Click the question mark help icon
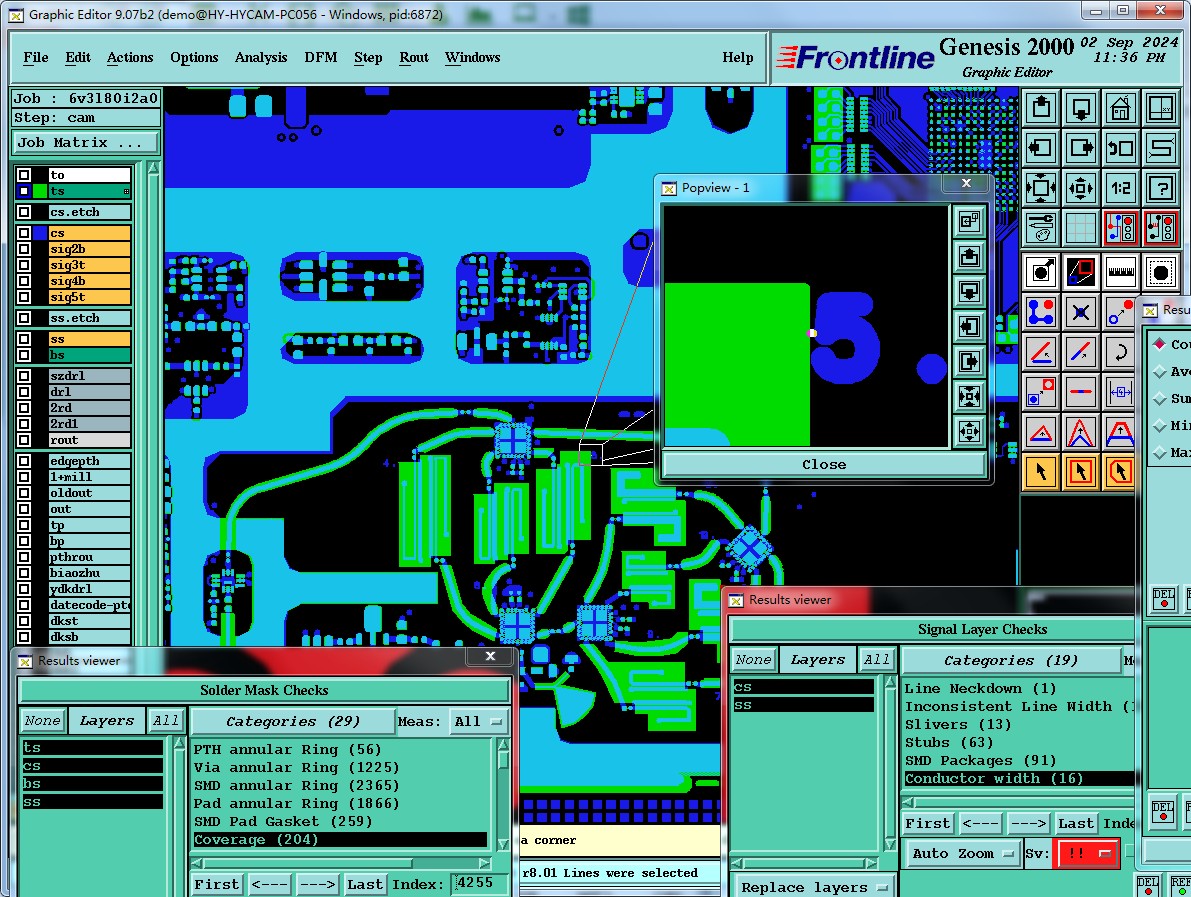Viewport: 1191px width, 897px height. [1161, 187]
